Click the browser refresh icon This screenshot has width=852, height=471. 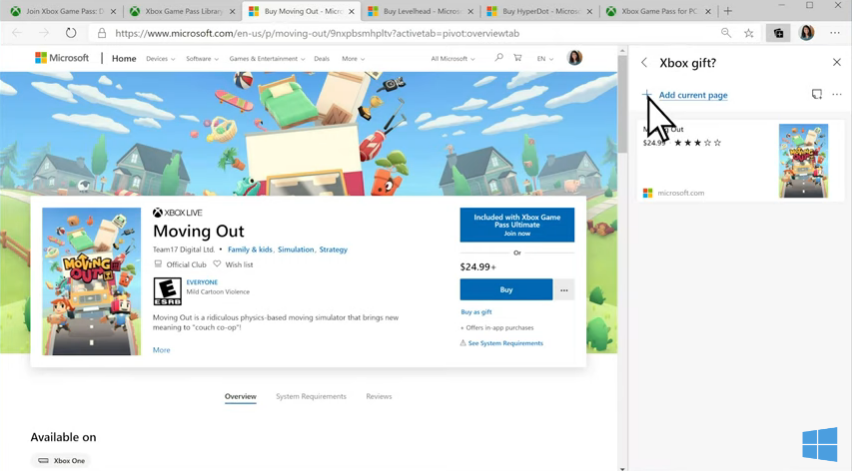point(71,33)
